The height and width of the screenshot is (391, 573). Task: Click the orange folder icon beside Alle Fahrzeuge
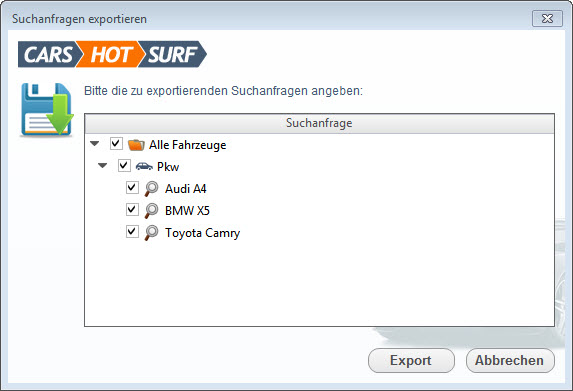coord(136,145)
